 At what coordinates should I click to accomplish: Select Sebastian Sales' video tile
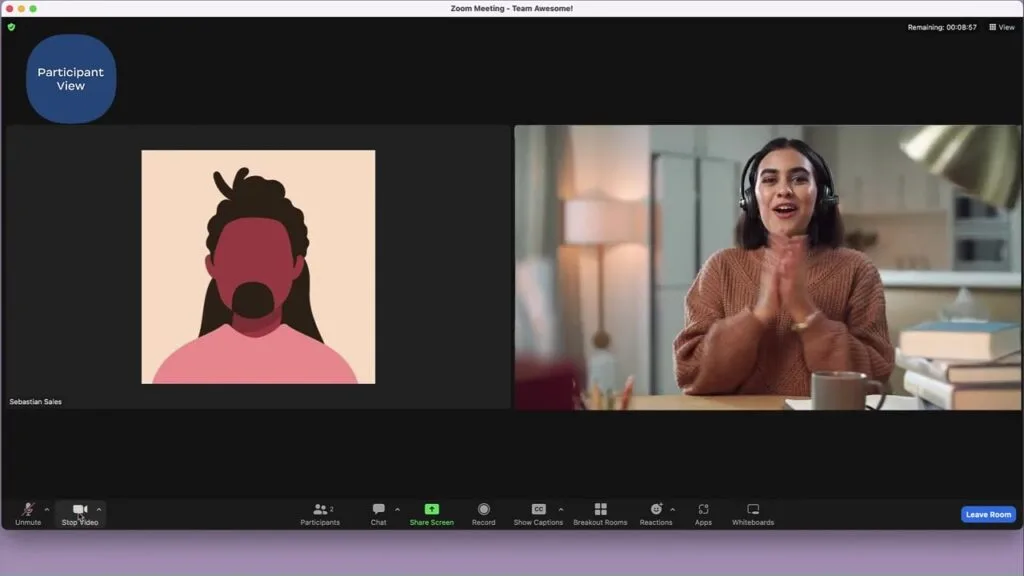point(258,267)
